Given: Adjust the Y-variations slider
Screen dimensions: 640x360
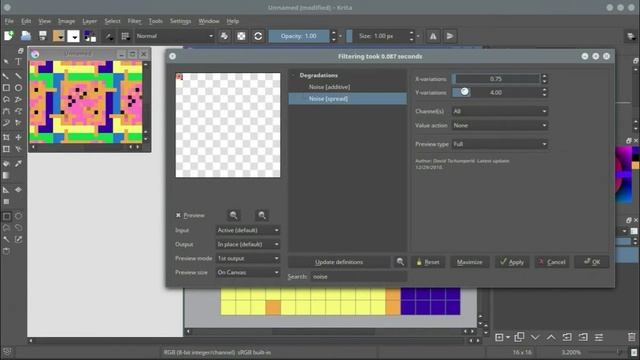Looking at the screenshot, I should 496,93.
